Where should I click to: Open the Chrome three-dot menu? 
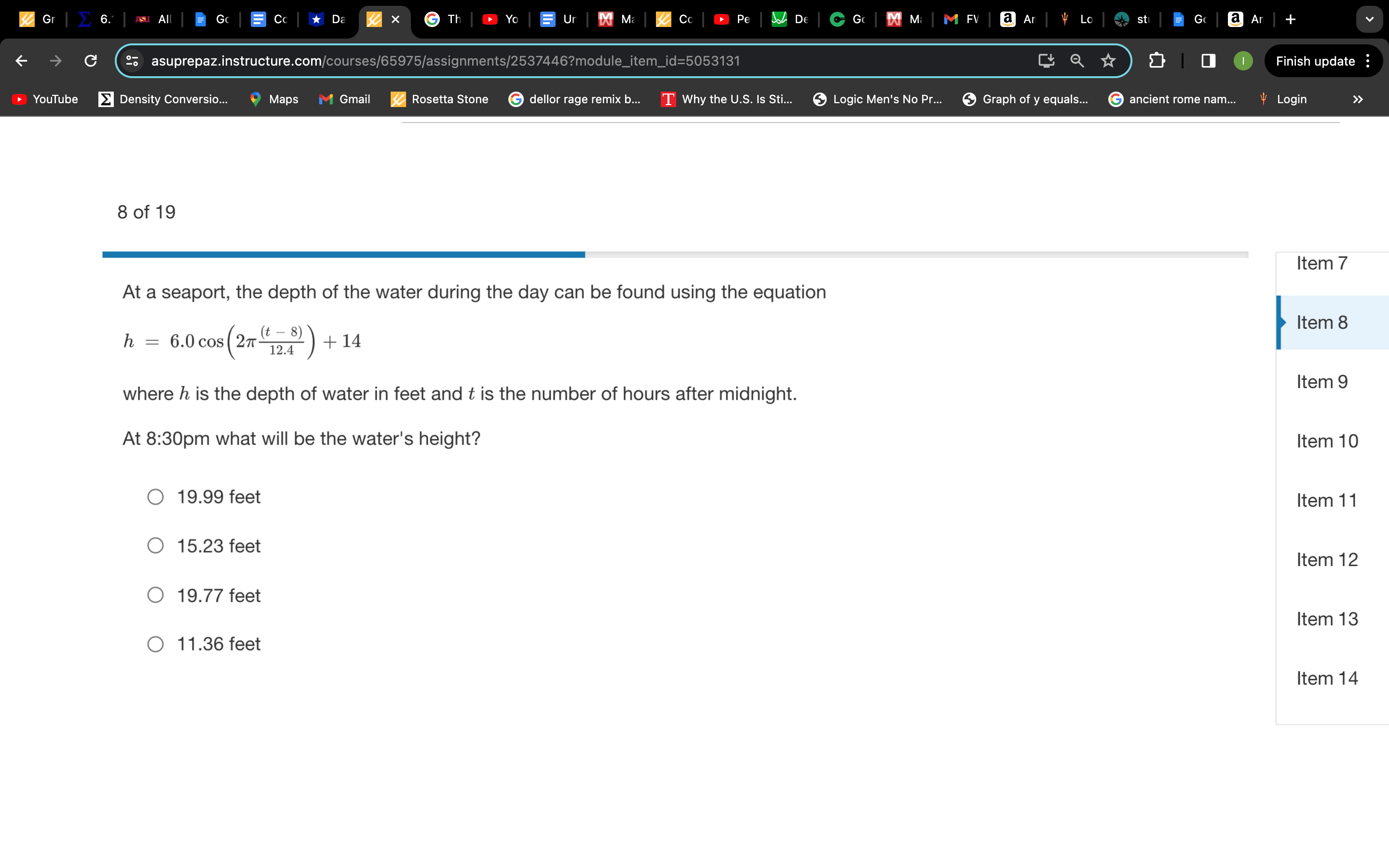click(x=1368, y=61)
